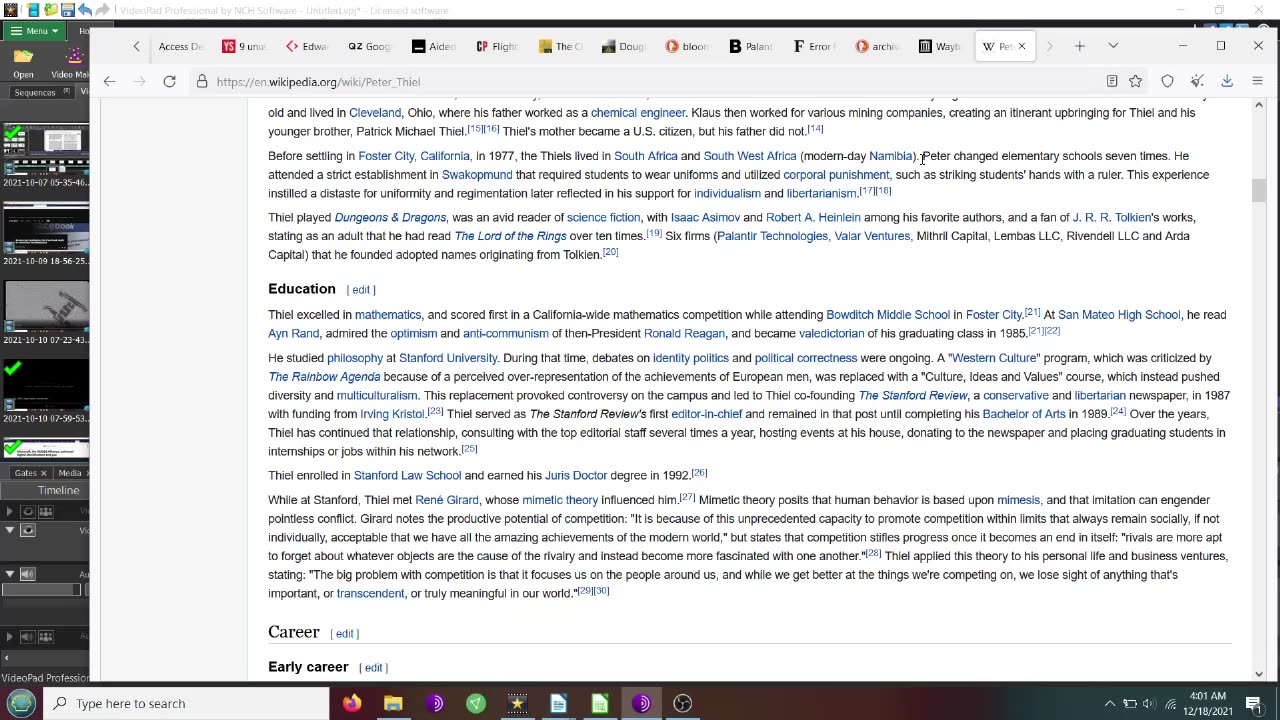This screenshot has height=720, width=1280.
Task: Open the VideoPad Menu dropdown
Action: coord(36,31)
